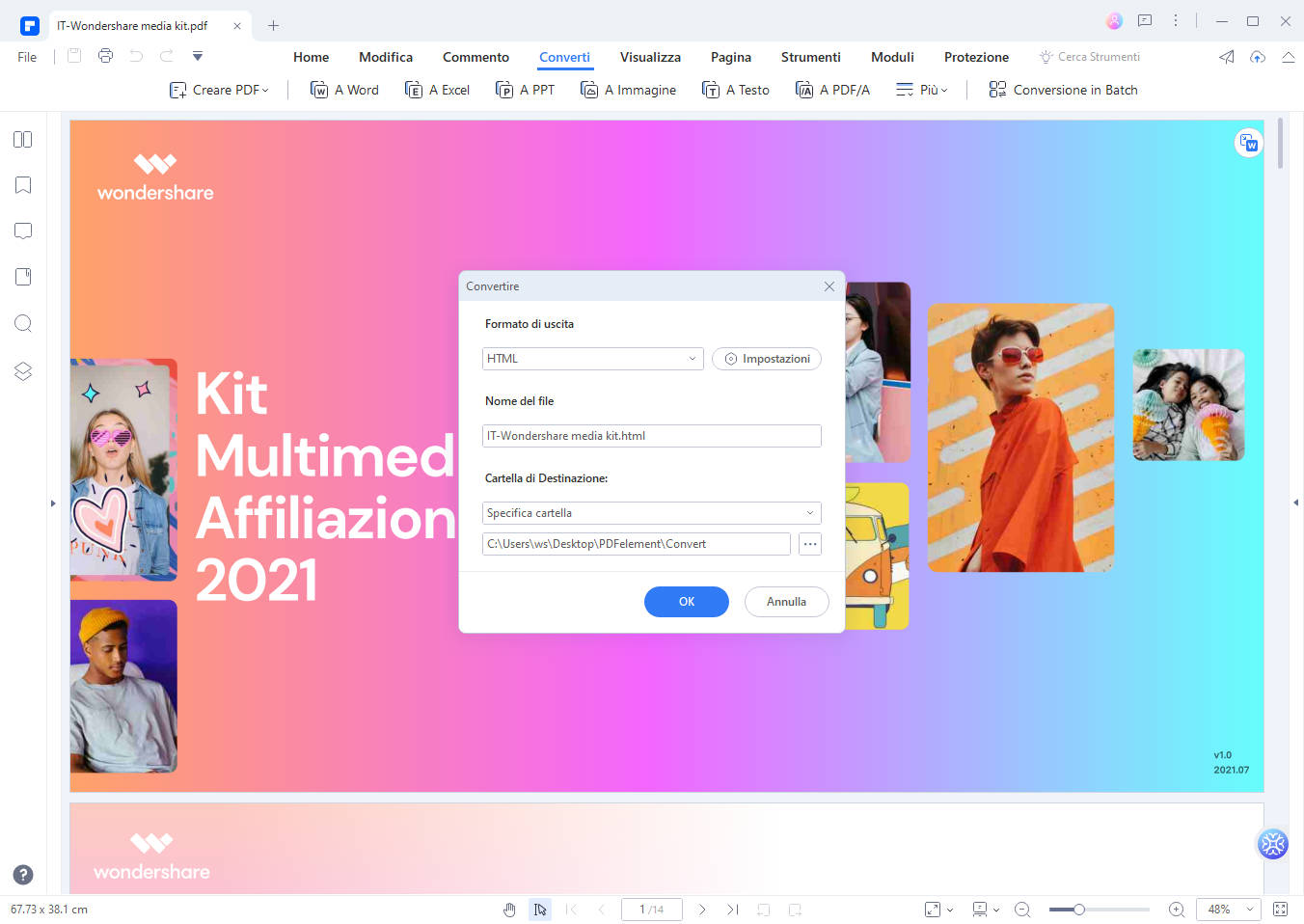Click A Testo conversion button

coord(735,90)
